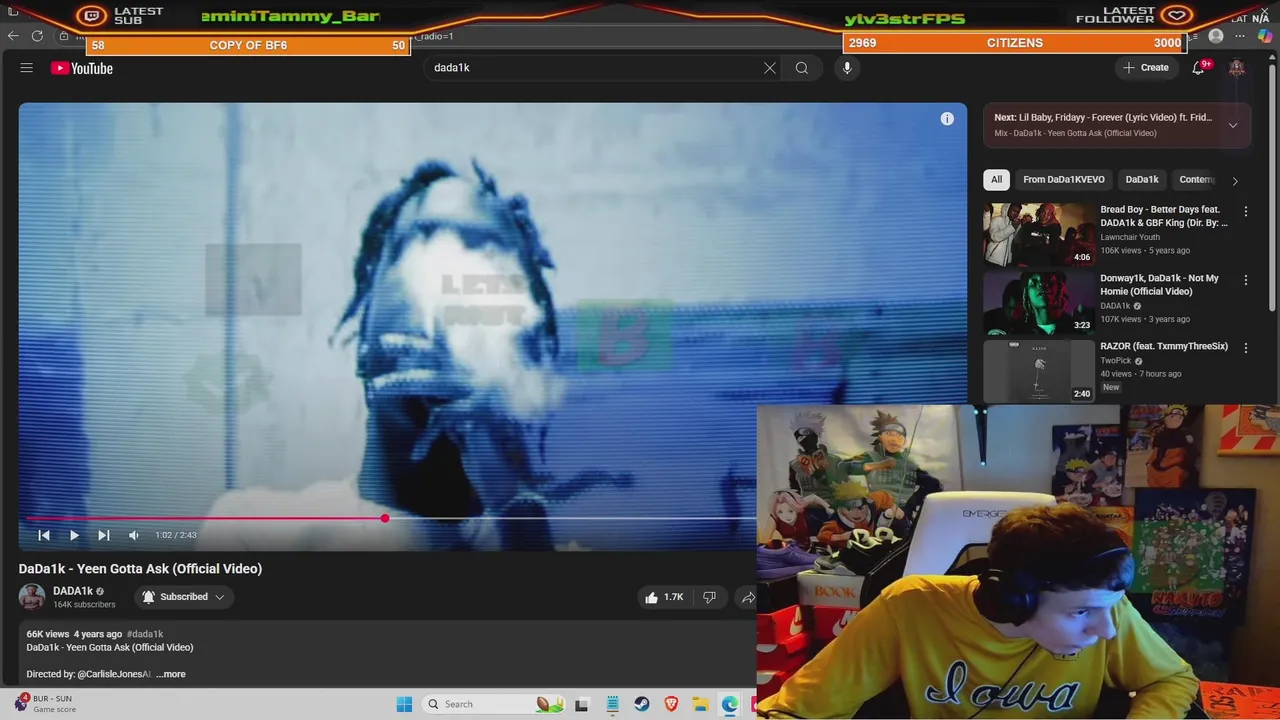This screenshot has width=1280, height=720.
Task: Go to the YouTube home logo
Action: [82, 68]
